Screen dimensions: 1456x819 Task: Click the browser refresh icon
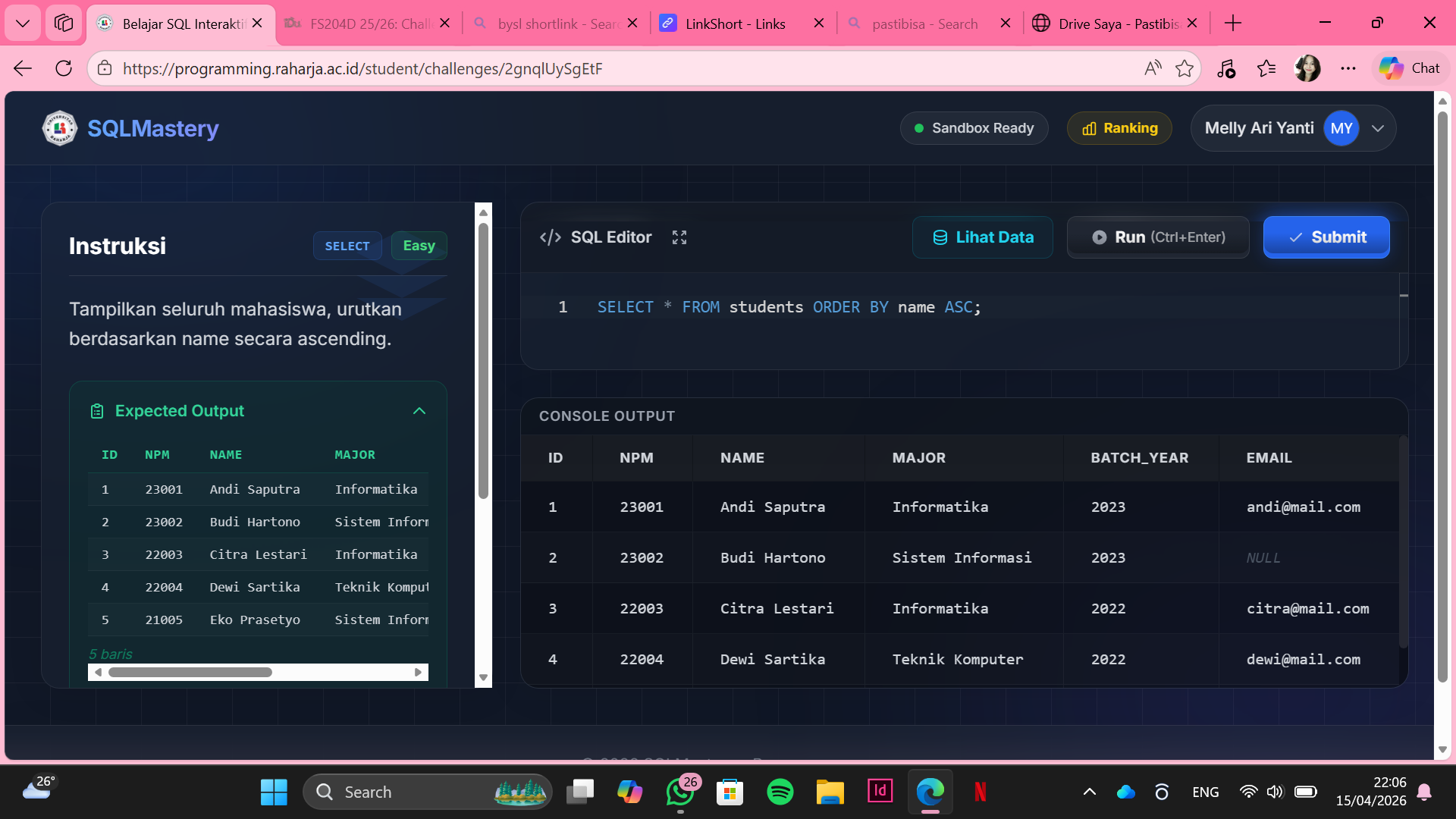(x=64, y=68)
